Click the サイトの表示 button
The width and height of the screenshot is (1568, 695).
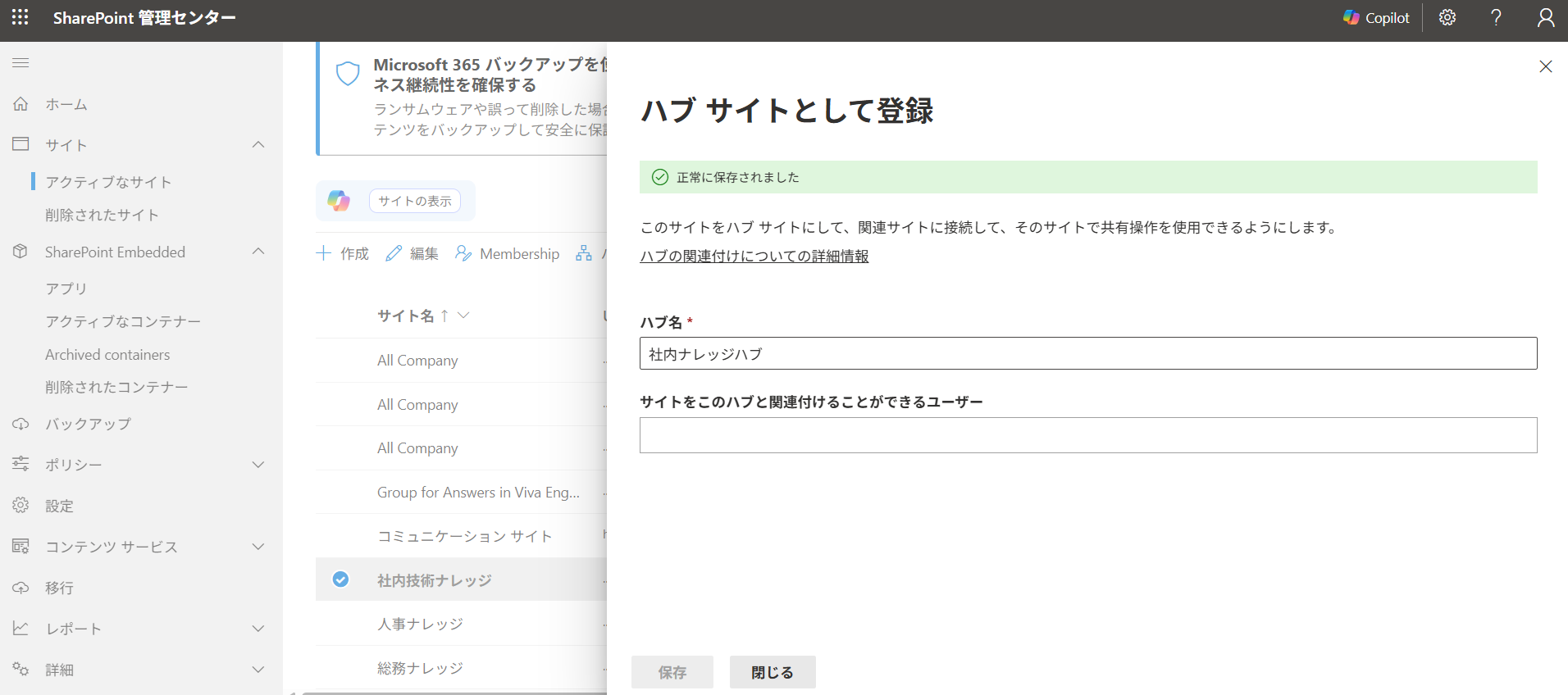(x=415, y=201)
